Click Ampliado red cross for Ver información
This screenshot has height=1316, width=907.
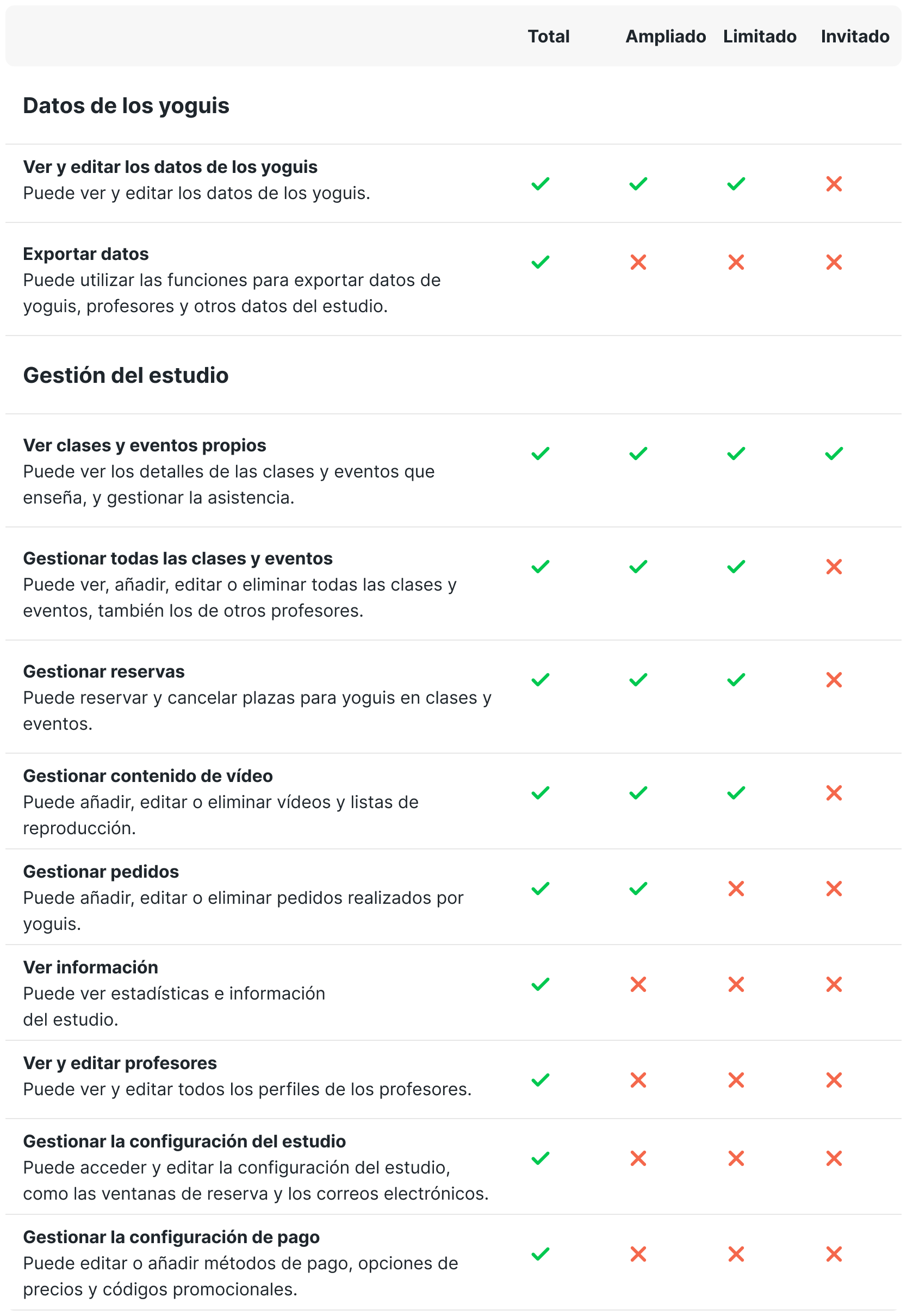click(x=638, y=984)
